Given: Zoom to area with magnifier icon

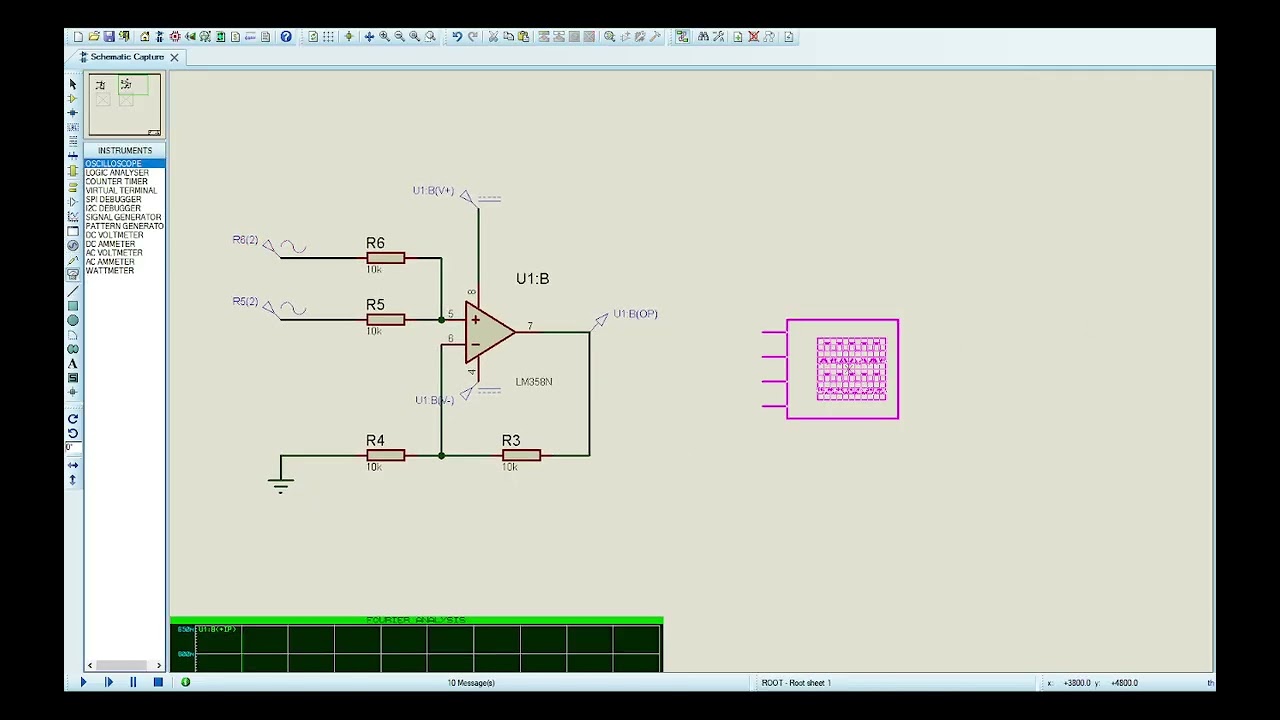Looking at the screenshot, I should point(430,37).
